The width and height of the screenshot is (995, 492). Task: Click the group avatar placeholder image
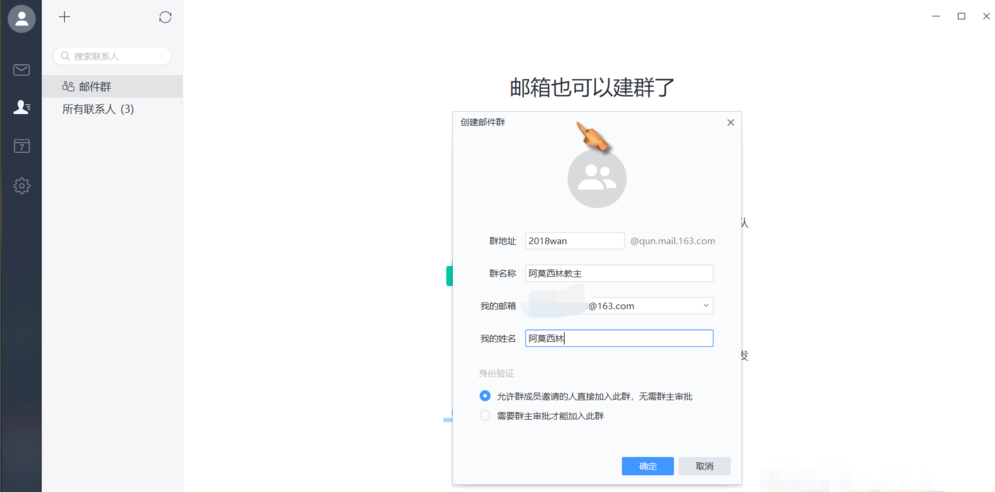596,178
